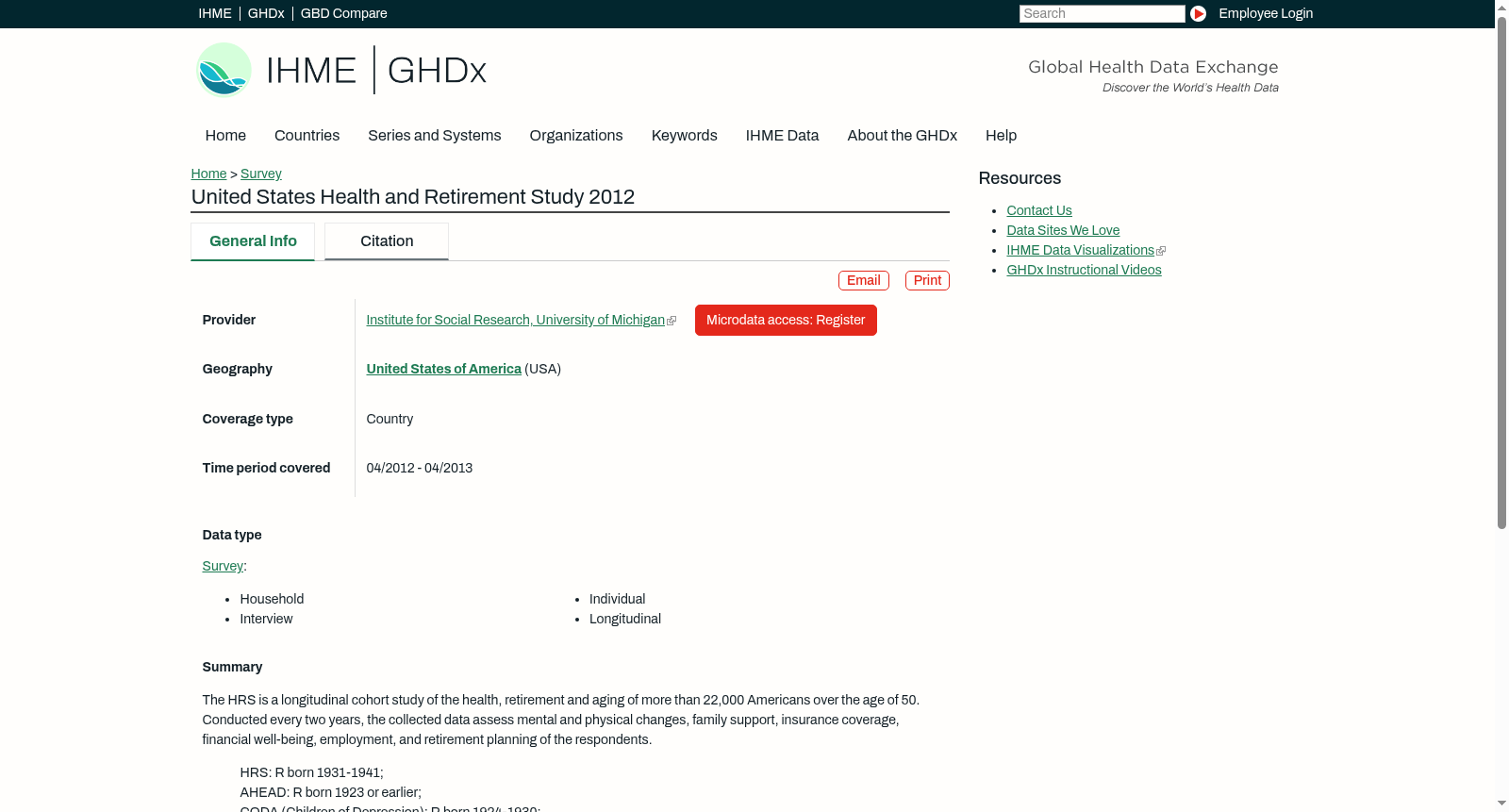Open the Employee Login link
The width and height of the screenshot is (1509, 812).
(1266, 13)
